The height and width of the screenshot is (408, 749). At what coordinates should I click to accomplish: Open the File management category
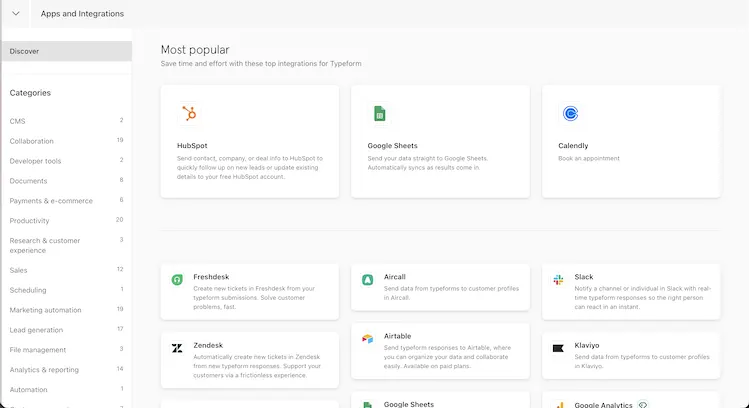pos(66,350)
